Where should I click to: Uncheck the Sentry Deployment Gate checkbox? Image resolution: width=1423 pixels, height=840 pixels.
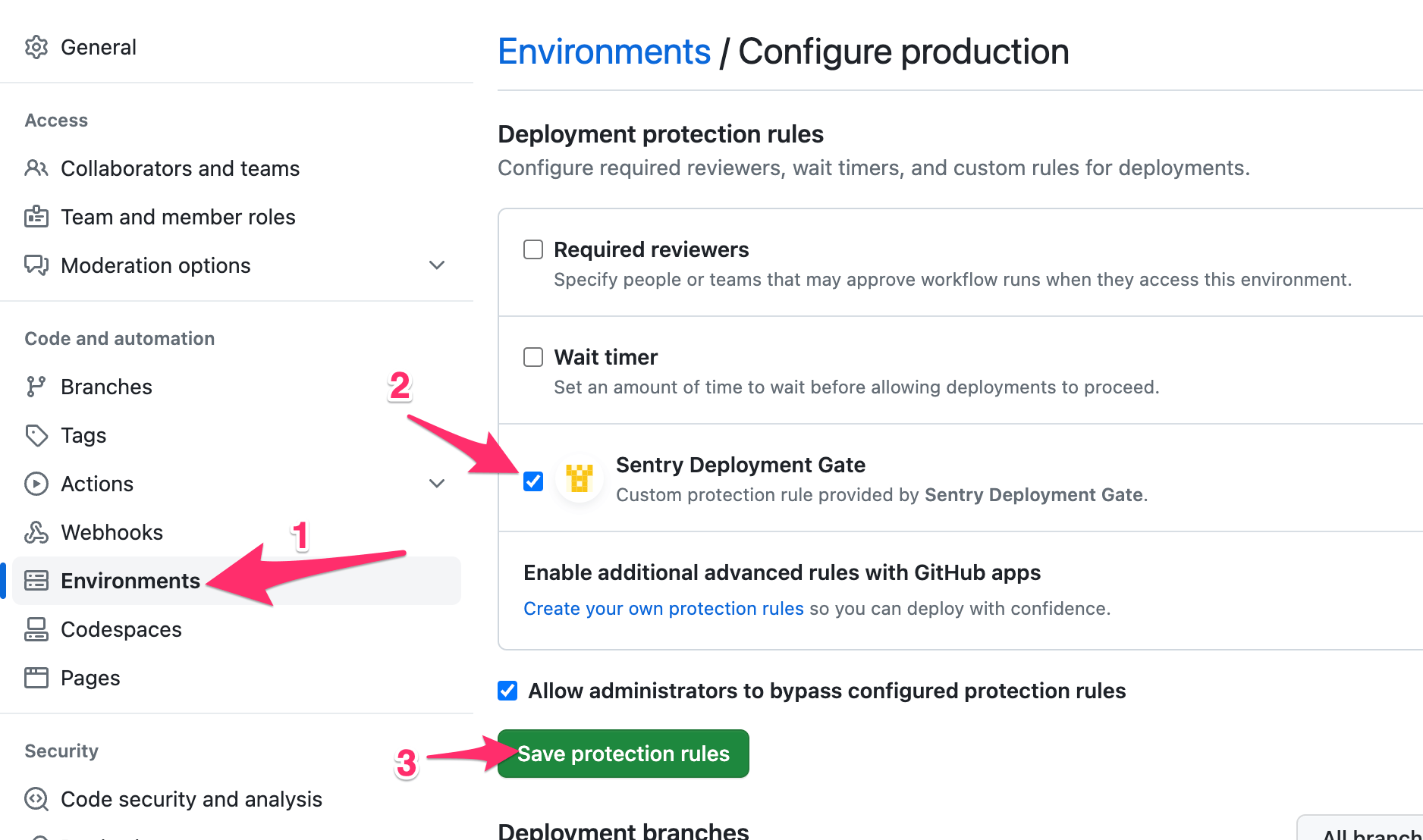coord(533,481)
